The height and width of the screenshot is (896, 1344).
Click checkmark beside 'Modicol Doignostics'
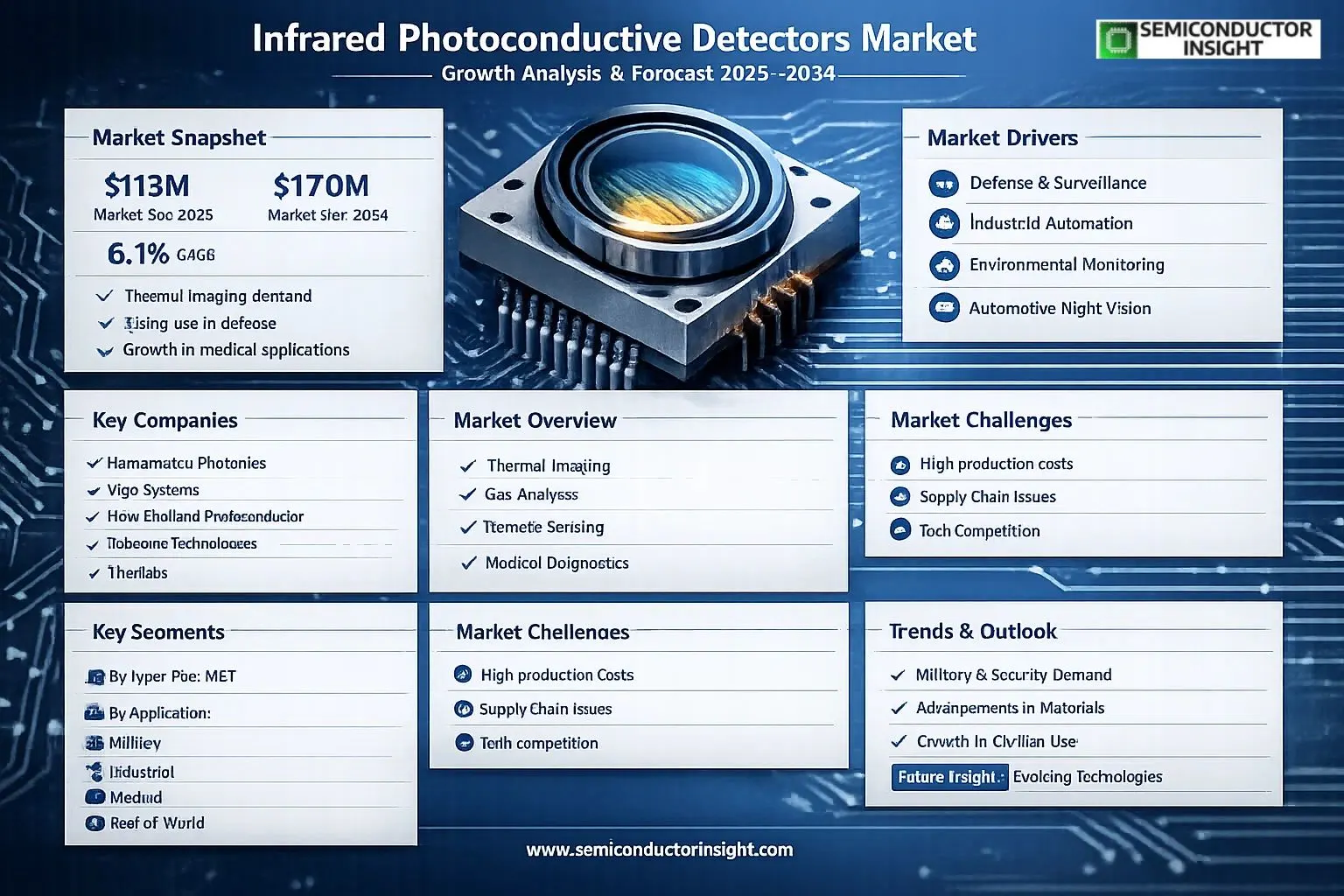click(469, 563)
